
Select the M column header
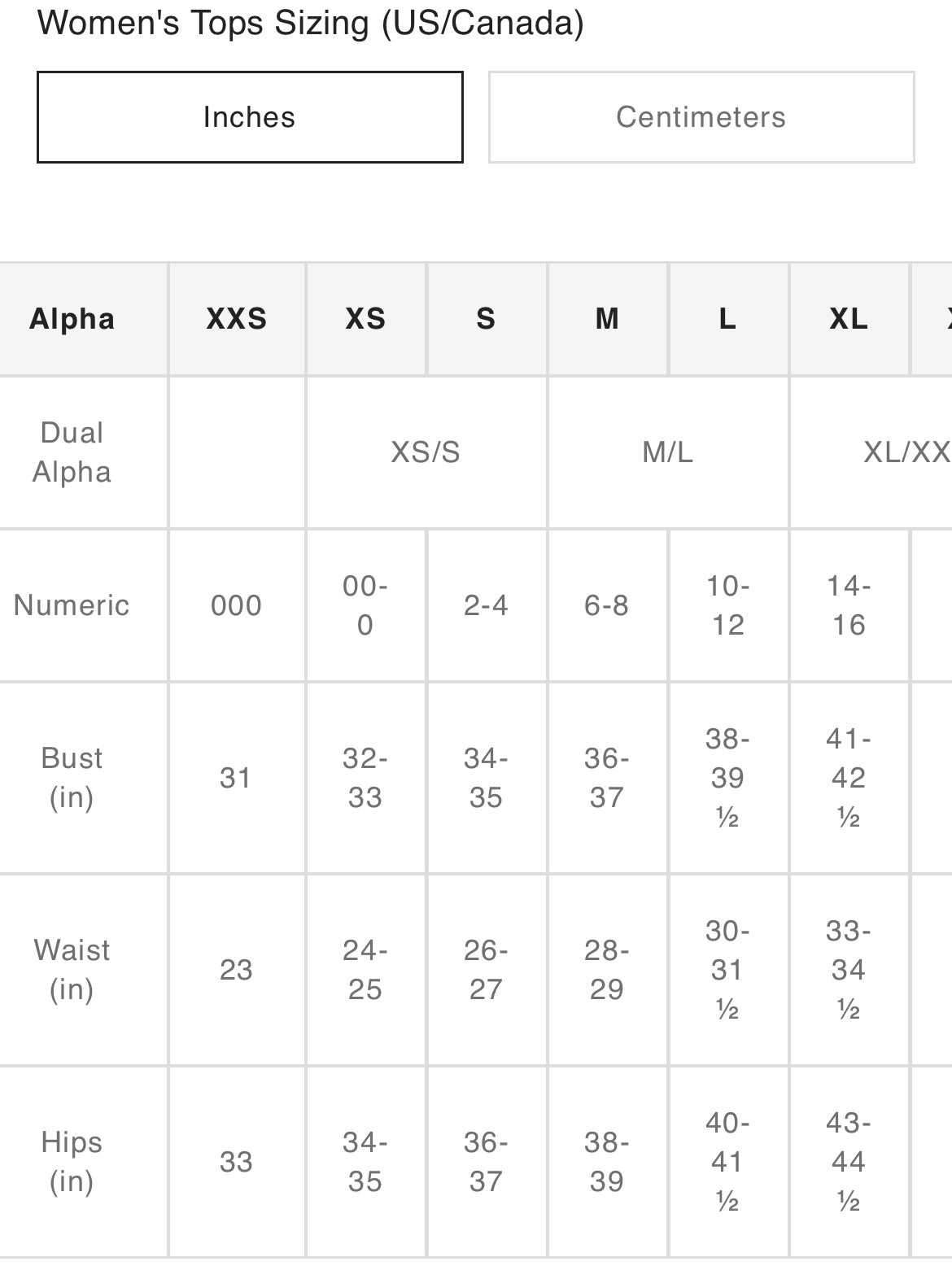click(x=607, y=319)
